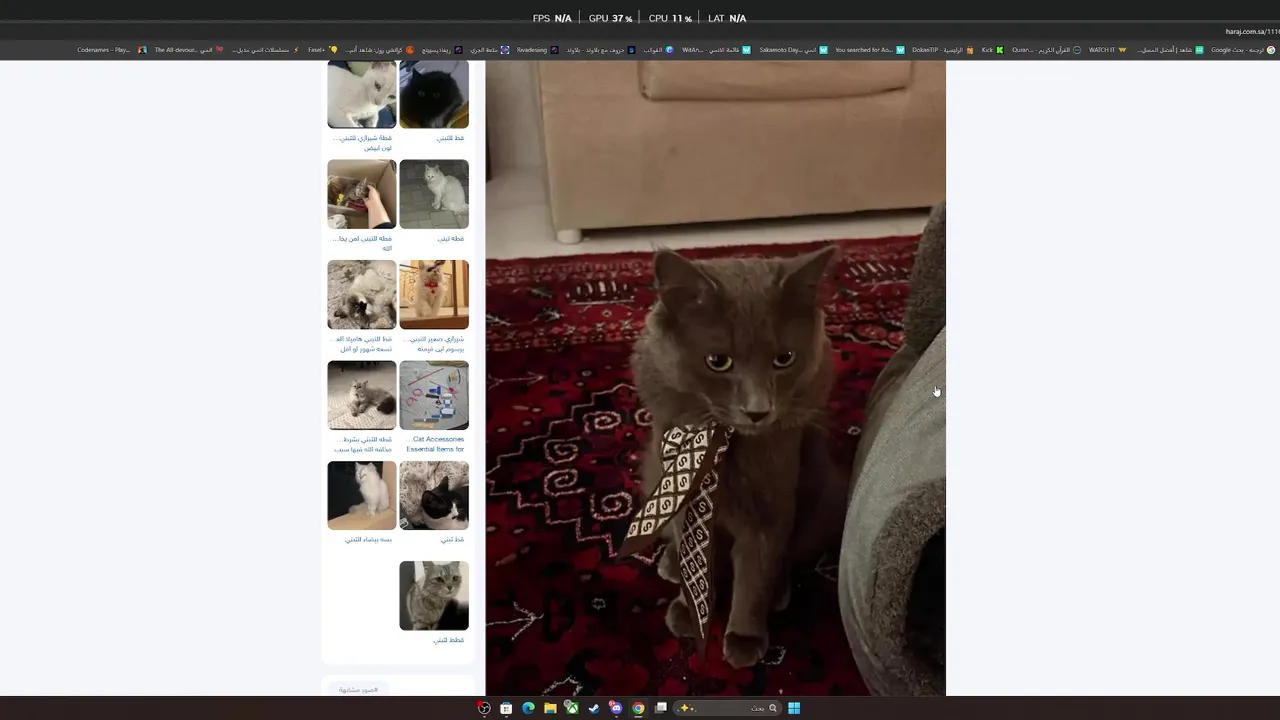Screen dimensions: 1280x720
Task: Open OBS Studio from the taskbar
Action: pos(484,708)
